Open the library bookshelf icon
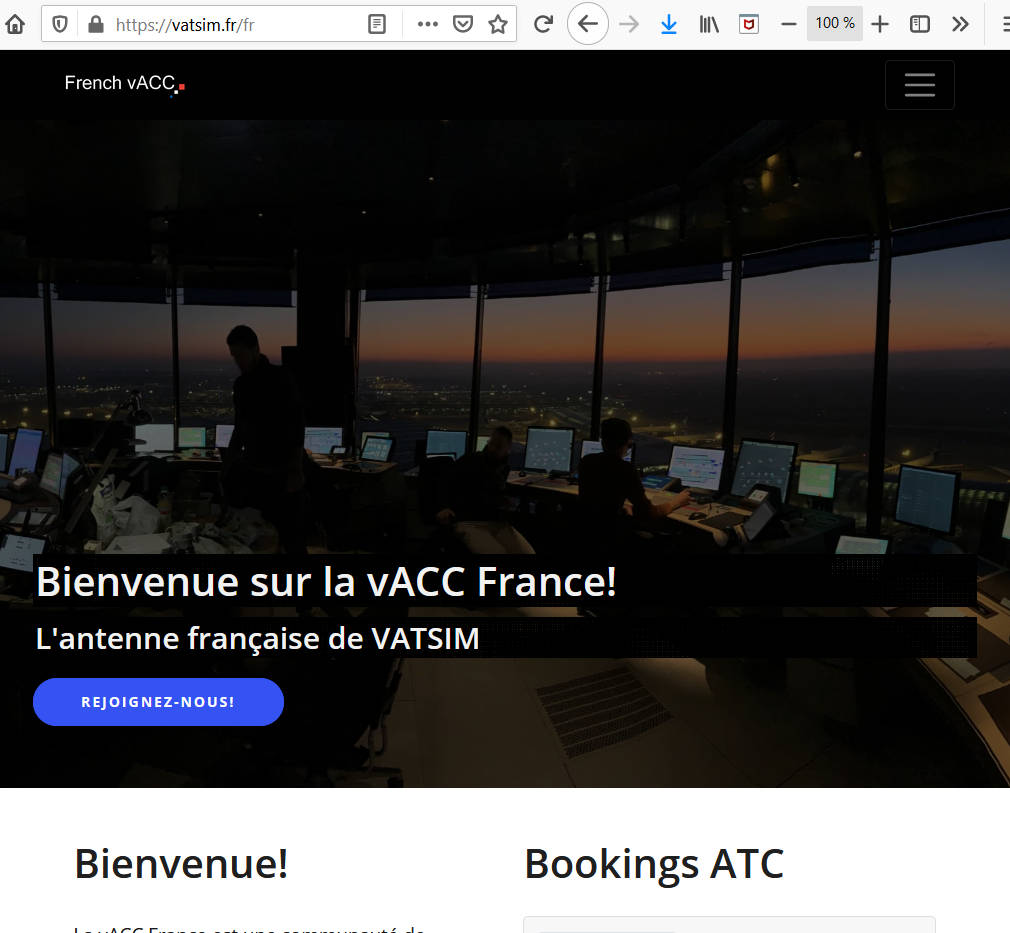 click(x=709, y=24)
